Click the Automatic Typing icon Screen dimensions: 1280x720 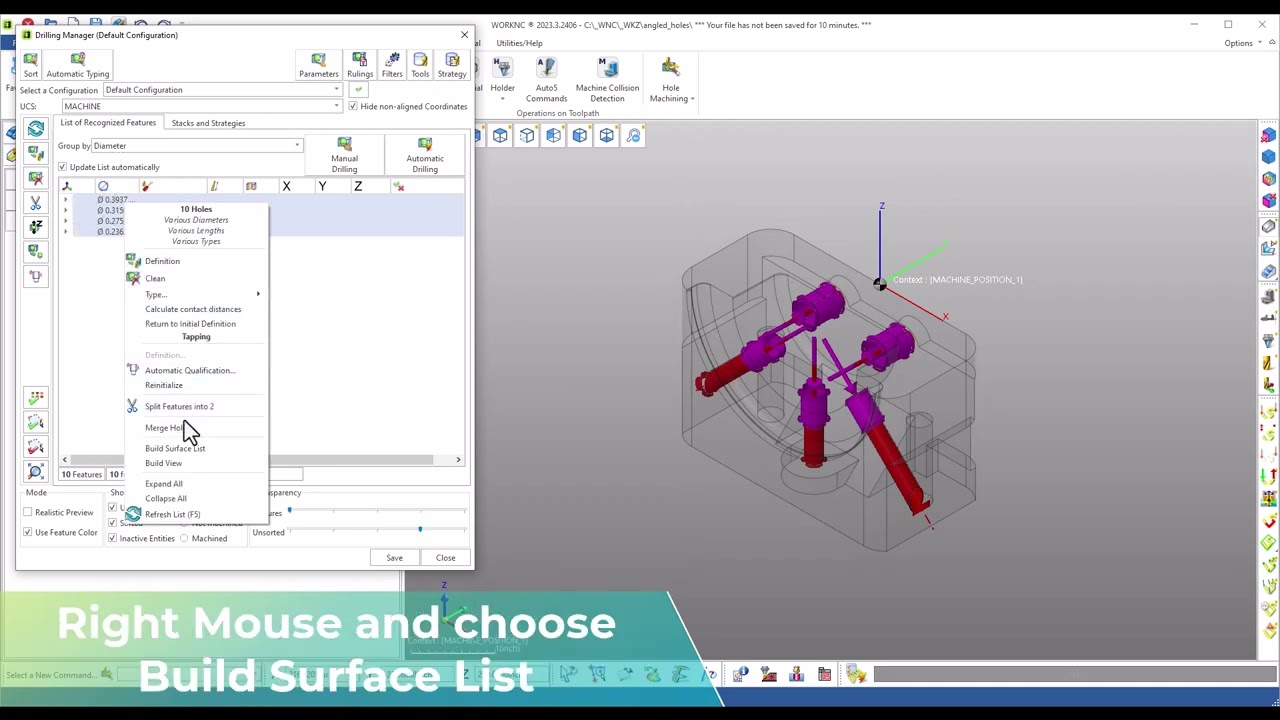pyautogui.click(x=77, y=65)
